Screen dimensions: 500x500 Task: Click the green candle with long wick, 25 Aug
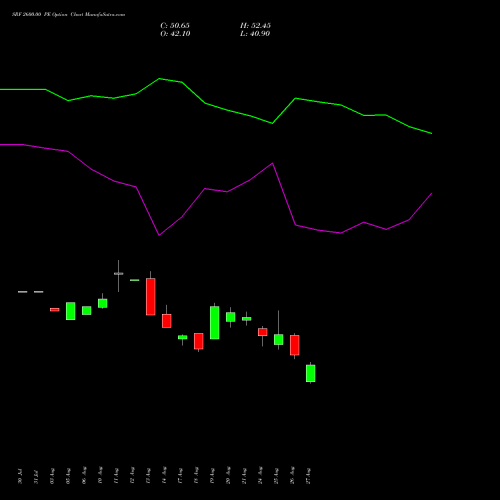point(279,339)
